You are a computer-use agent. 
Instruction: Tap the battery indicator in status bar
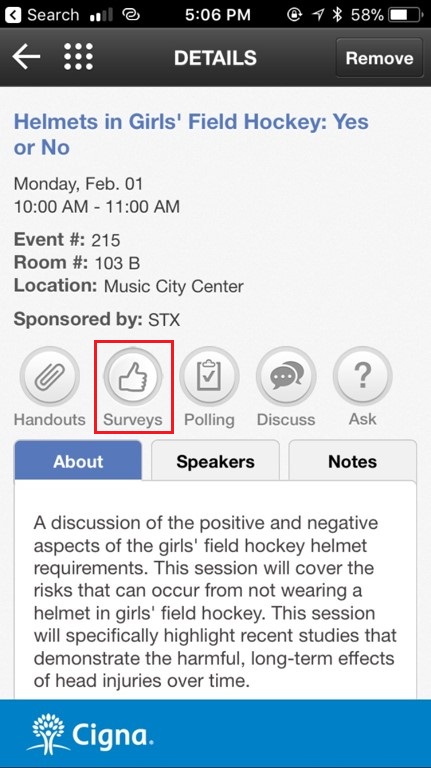tap(406, 15)
